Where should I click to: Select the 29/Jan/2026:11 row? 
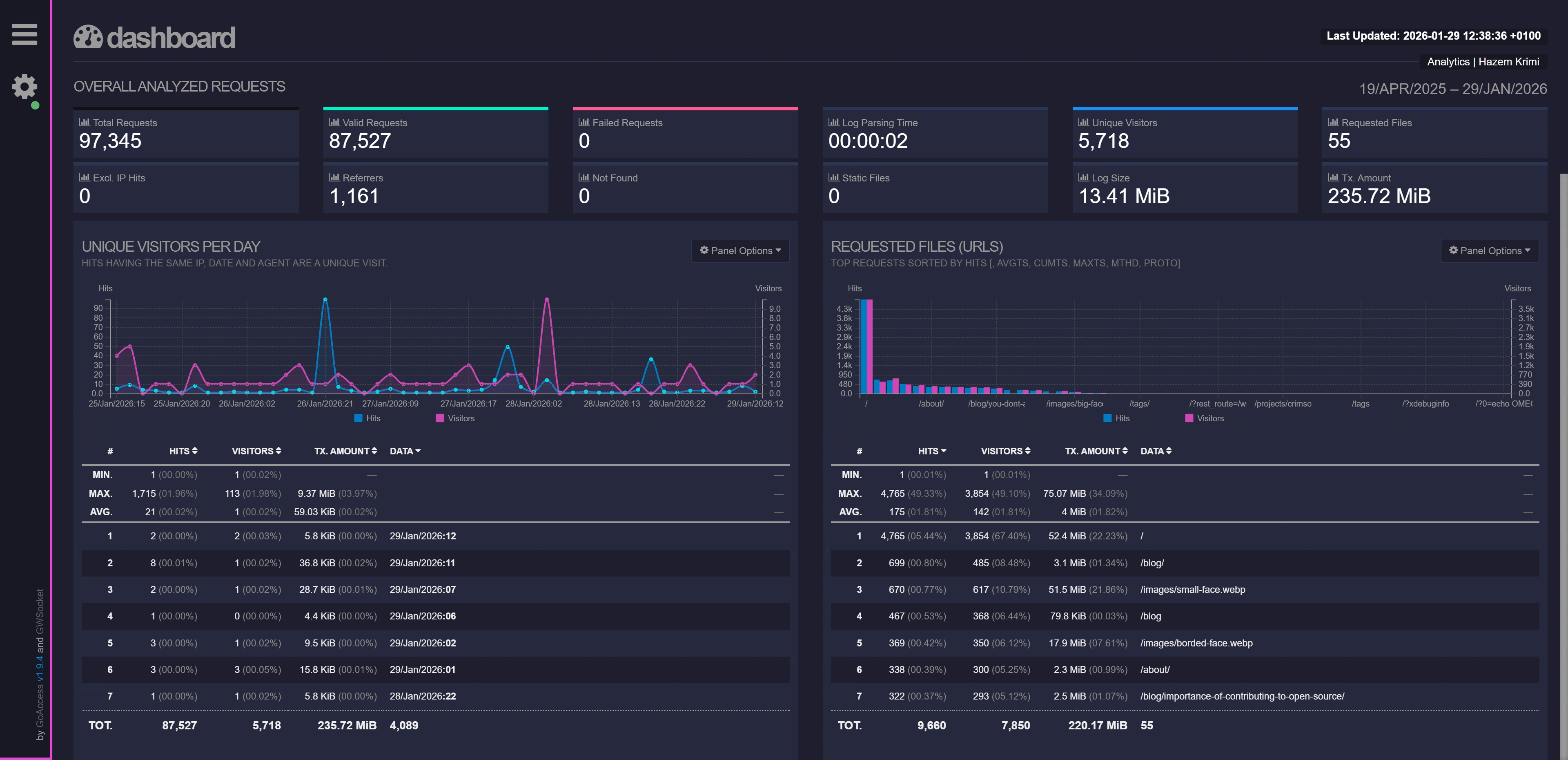click(x=436, y=563)
